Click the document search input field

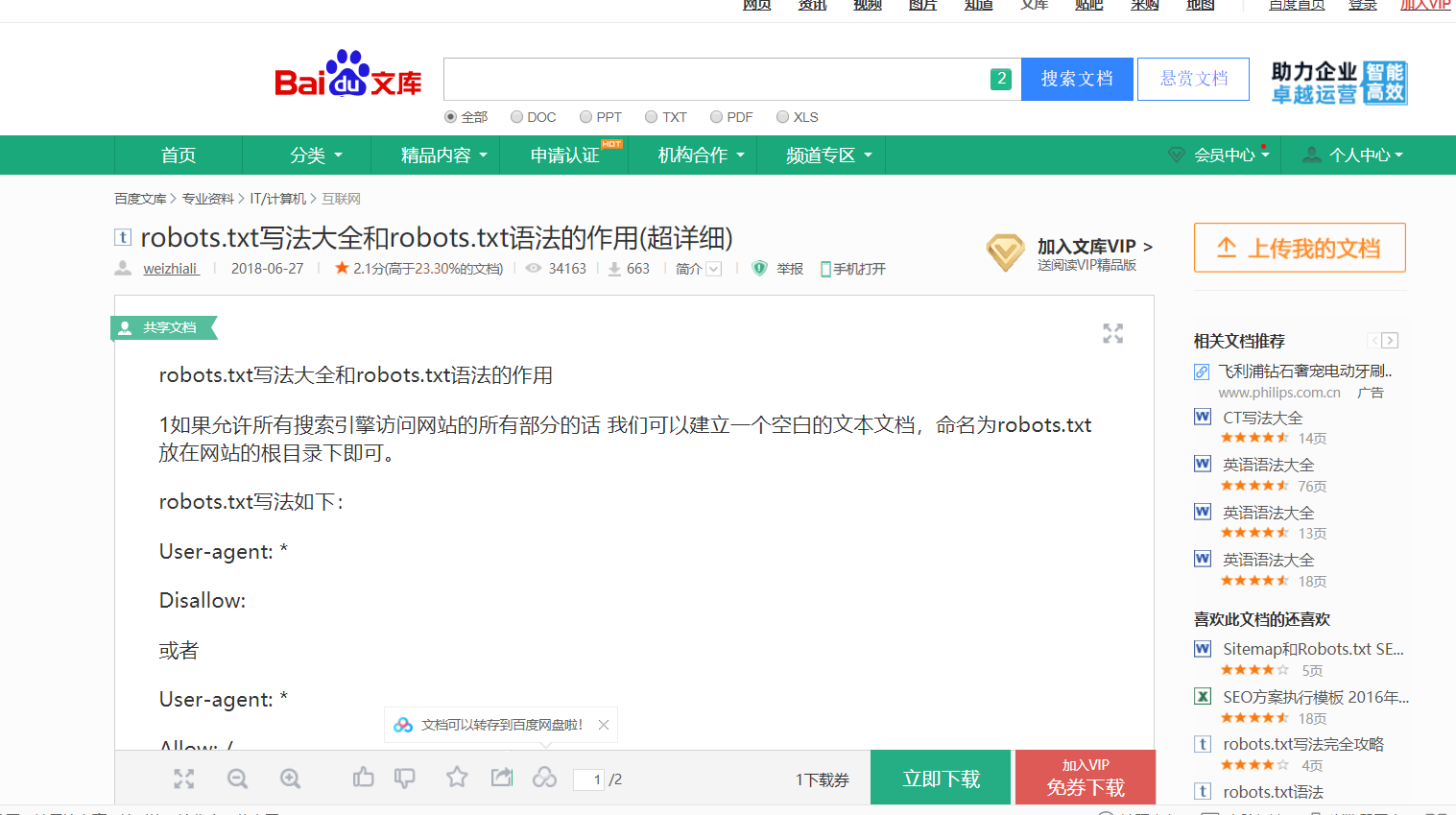715,79
